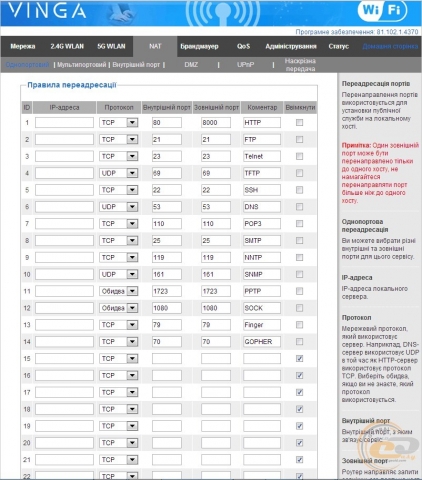Click the Правила переадресації heading
Screen dimensions: 422x480
(x=72, y=85)
